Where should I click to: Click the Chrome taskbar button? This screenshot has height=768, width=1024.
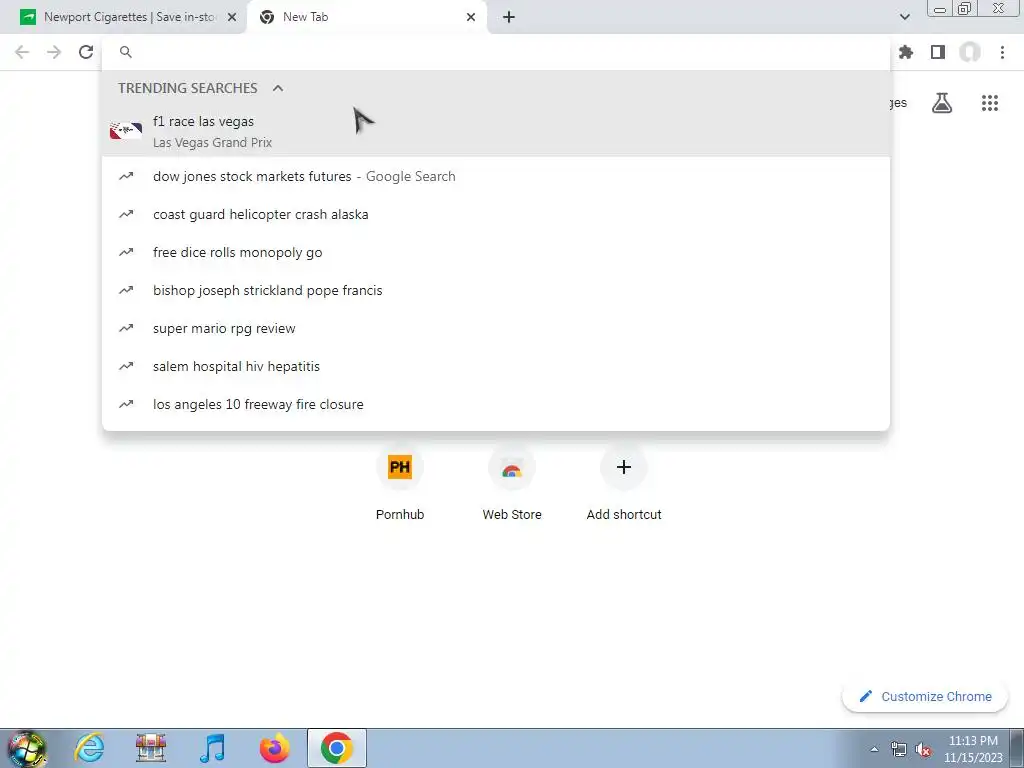pos(336,748)
